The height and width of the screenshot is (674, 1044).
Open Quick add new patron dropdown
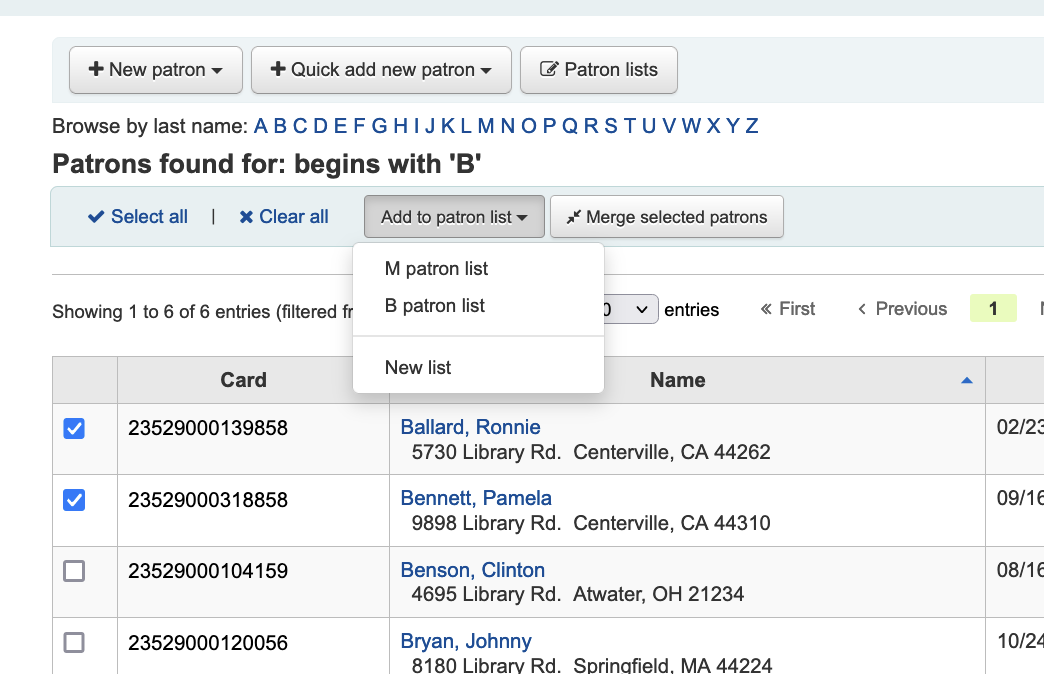click(381, 70)
